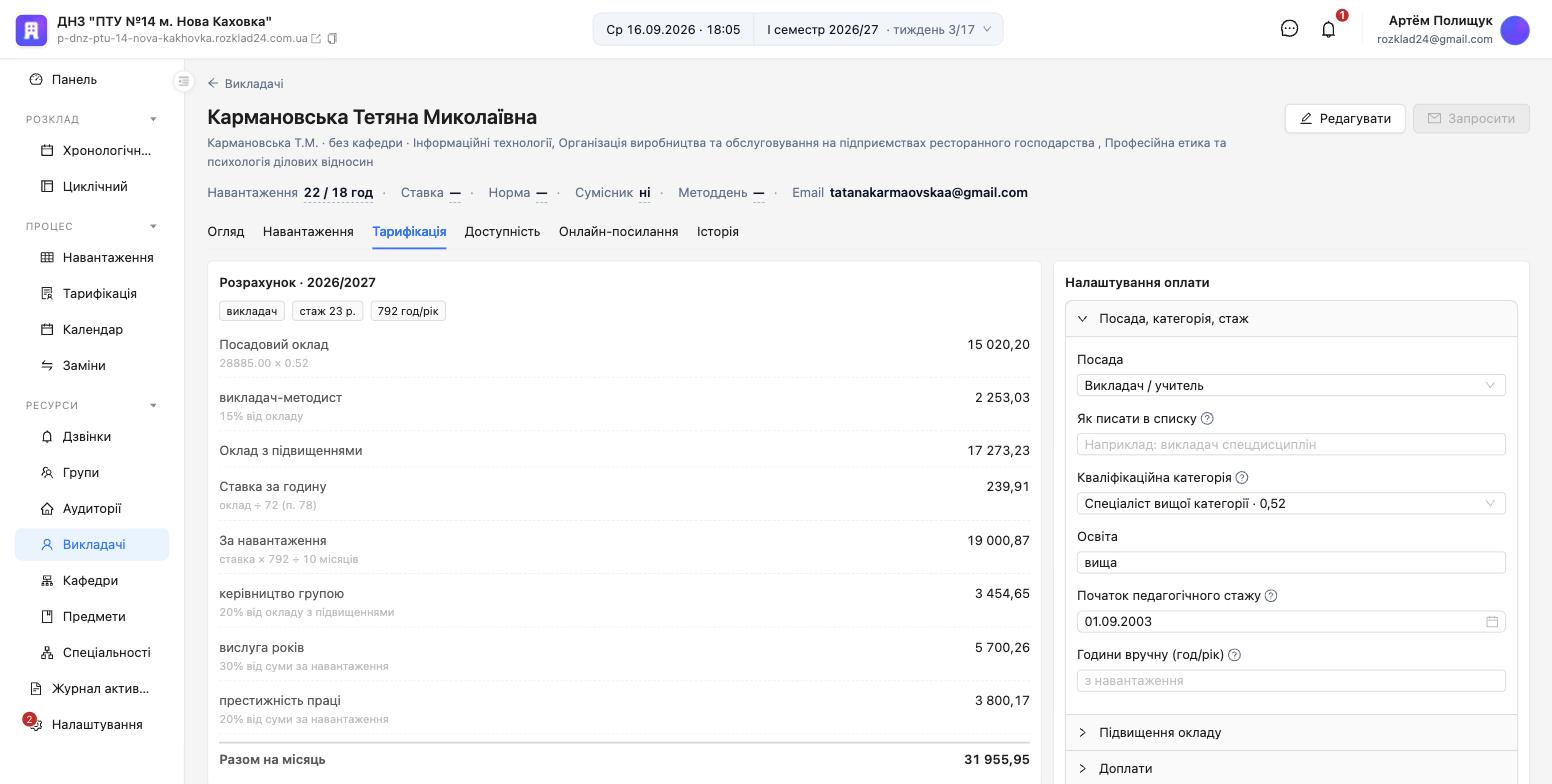Switch to the Онлайн-посилання tab
The height and width of the screenshot is (784, 1552).
(618, 232)
